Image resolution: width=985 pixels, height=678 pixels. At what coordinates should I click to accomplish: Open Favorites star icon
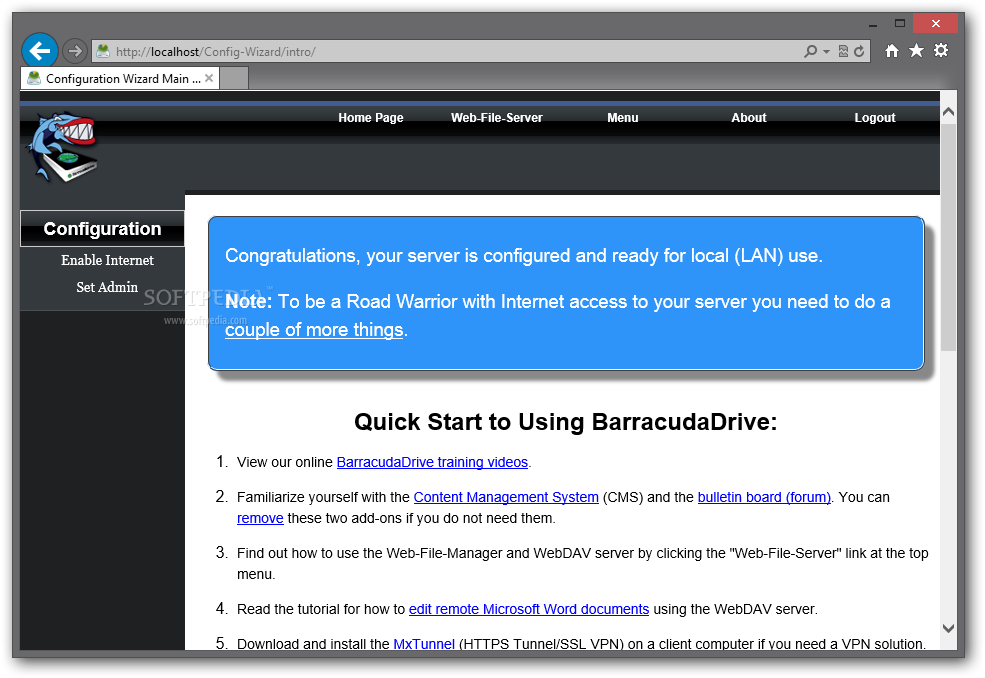[917, 50]
